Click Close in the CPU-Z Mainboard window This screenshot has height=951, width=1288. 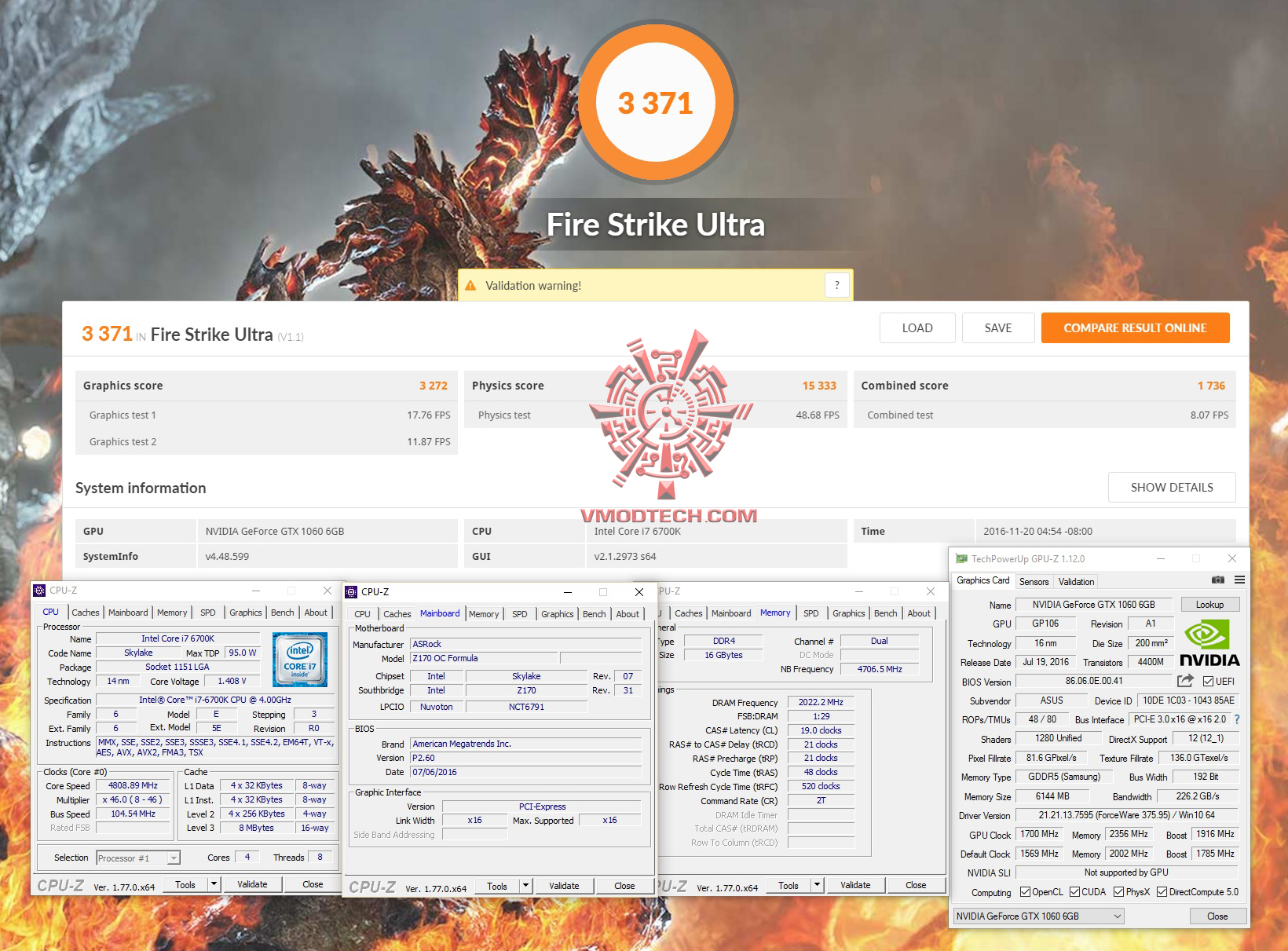624,886
